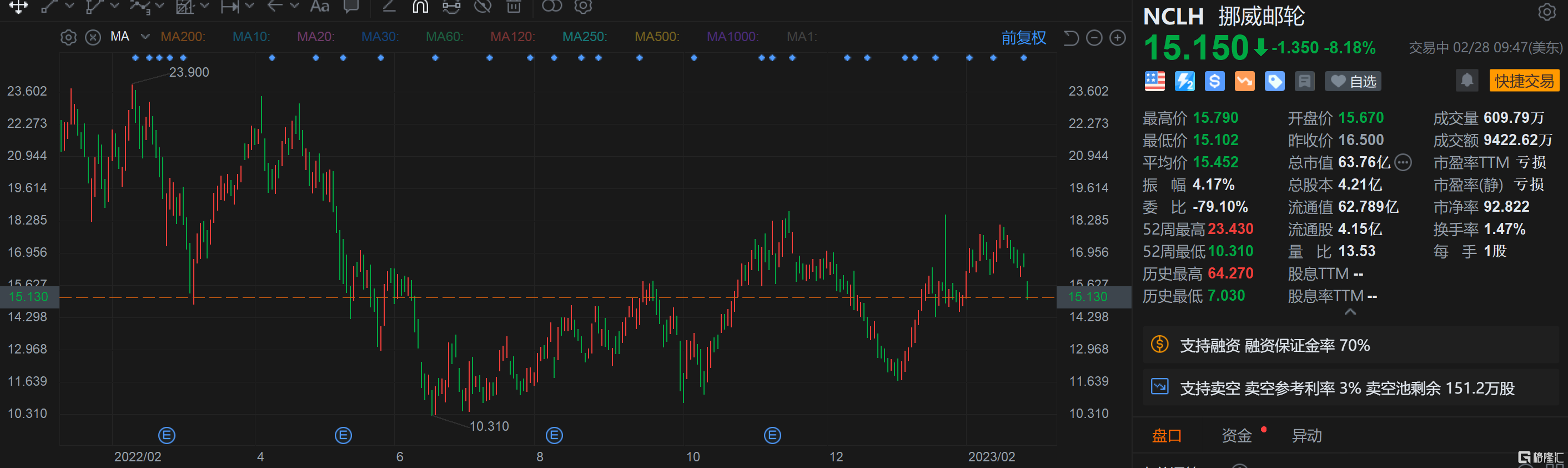Image resolution: width=1568 pixels, height=468 pixels.
Task: Click the zoom out minus icon
Action: point(1094,38)
